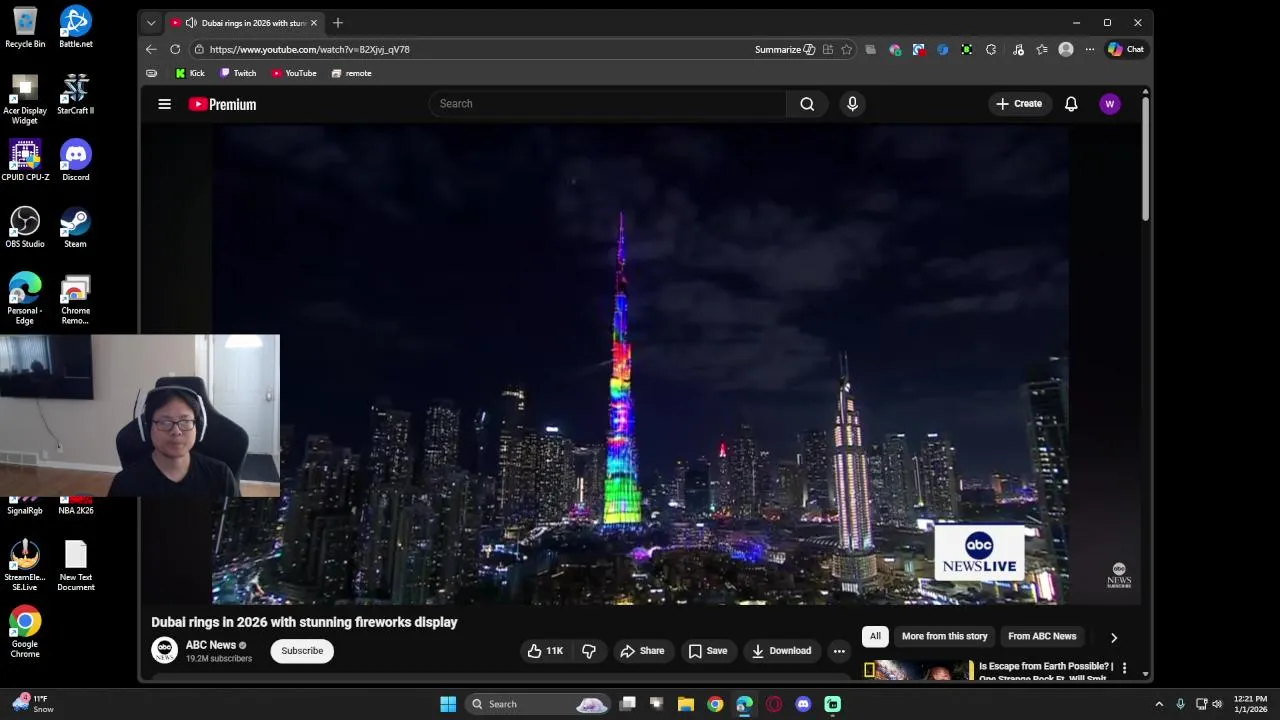Select the More from this story chip

point(944,636)
